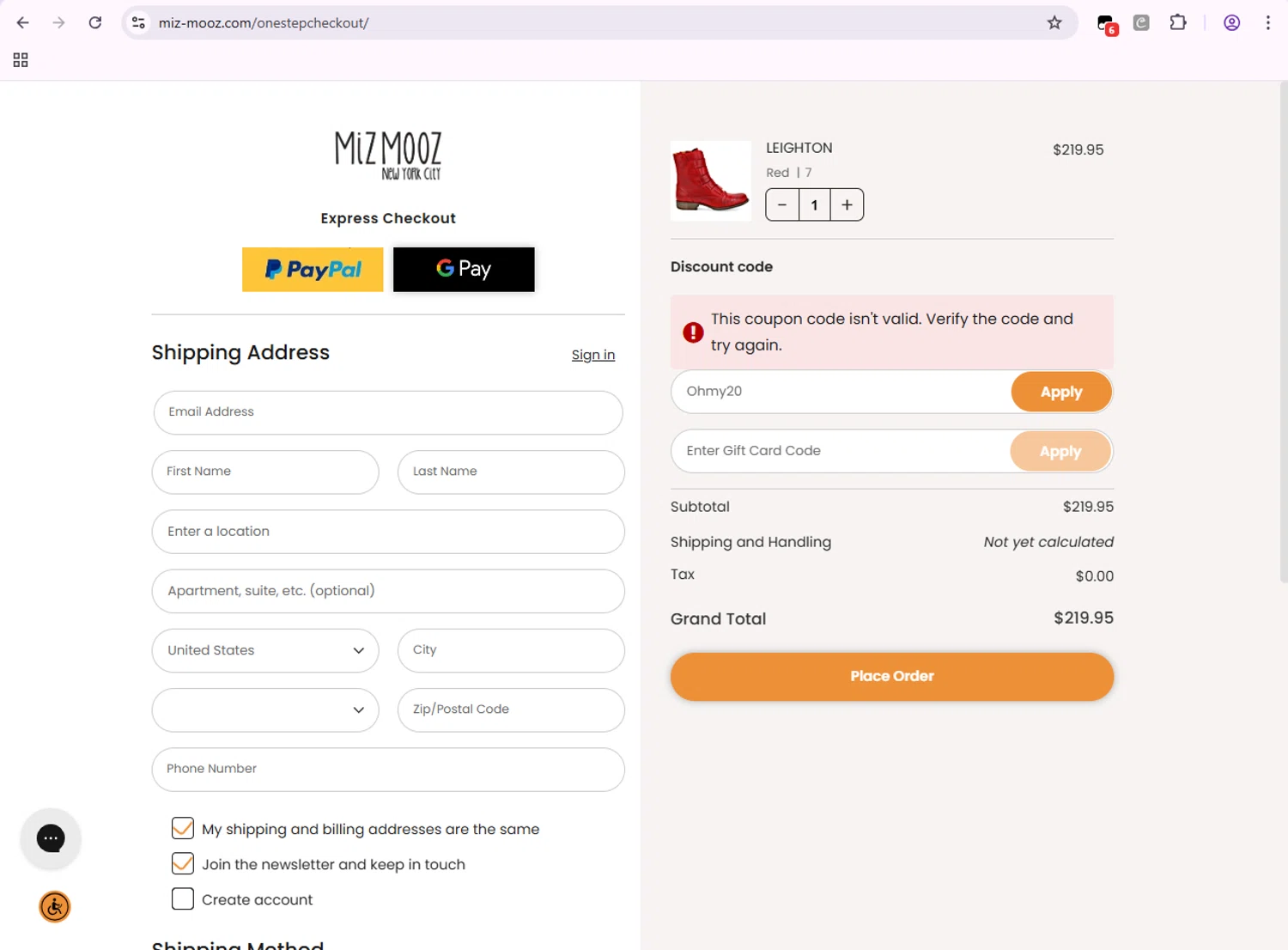The image size is (1288, 950).
Task: Reload the checkout page
Action: coord(95,23)
